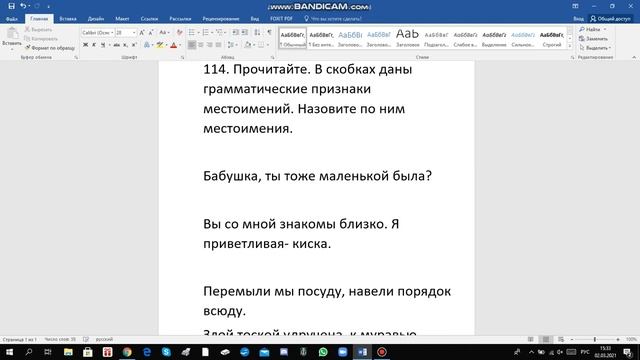Toggle subscript x₂ formatting
Viewport: 640px width, 360px height.
(x=125, y=45)
